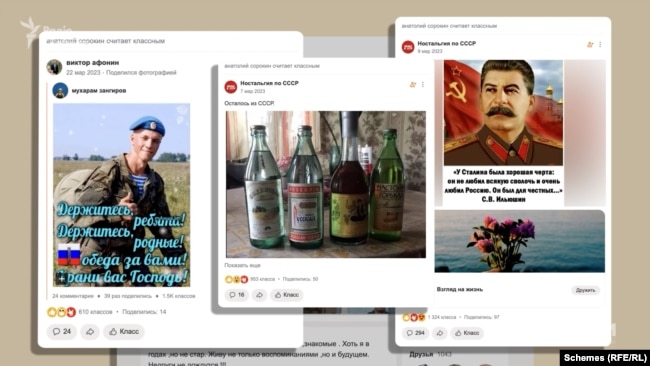The height and width of the screenshot is (366, 650).
Task: Open мухарам зангиров profile avatar
Action: [x=60, y=90]
